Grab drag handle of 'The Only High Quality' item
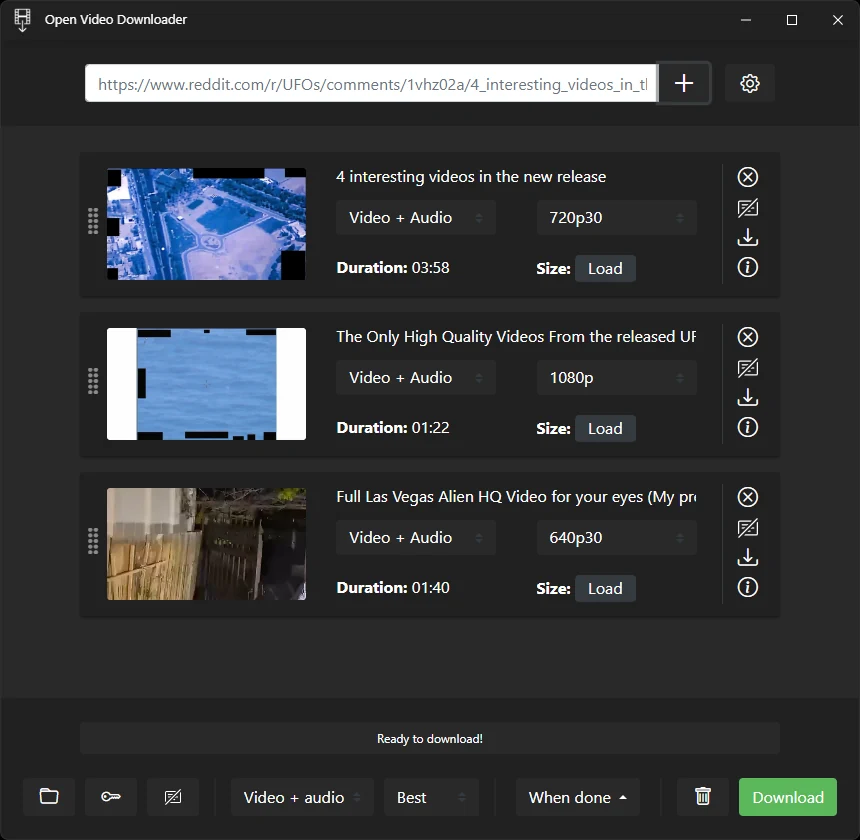The height and width of the screenshot is (840, 860). 93,381
